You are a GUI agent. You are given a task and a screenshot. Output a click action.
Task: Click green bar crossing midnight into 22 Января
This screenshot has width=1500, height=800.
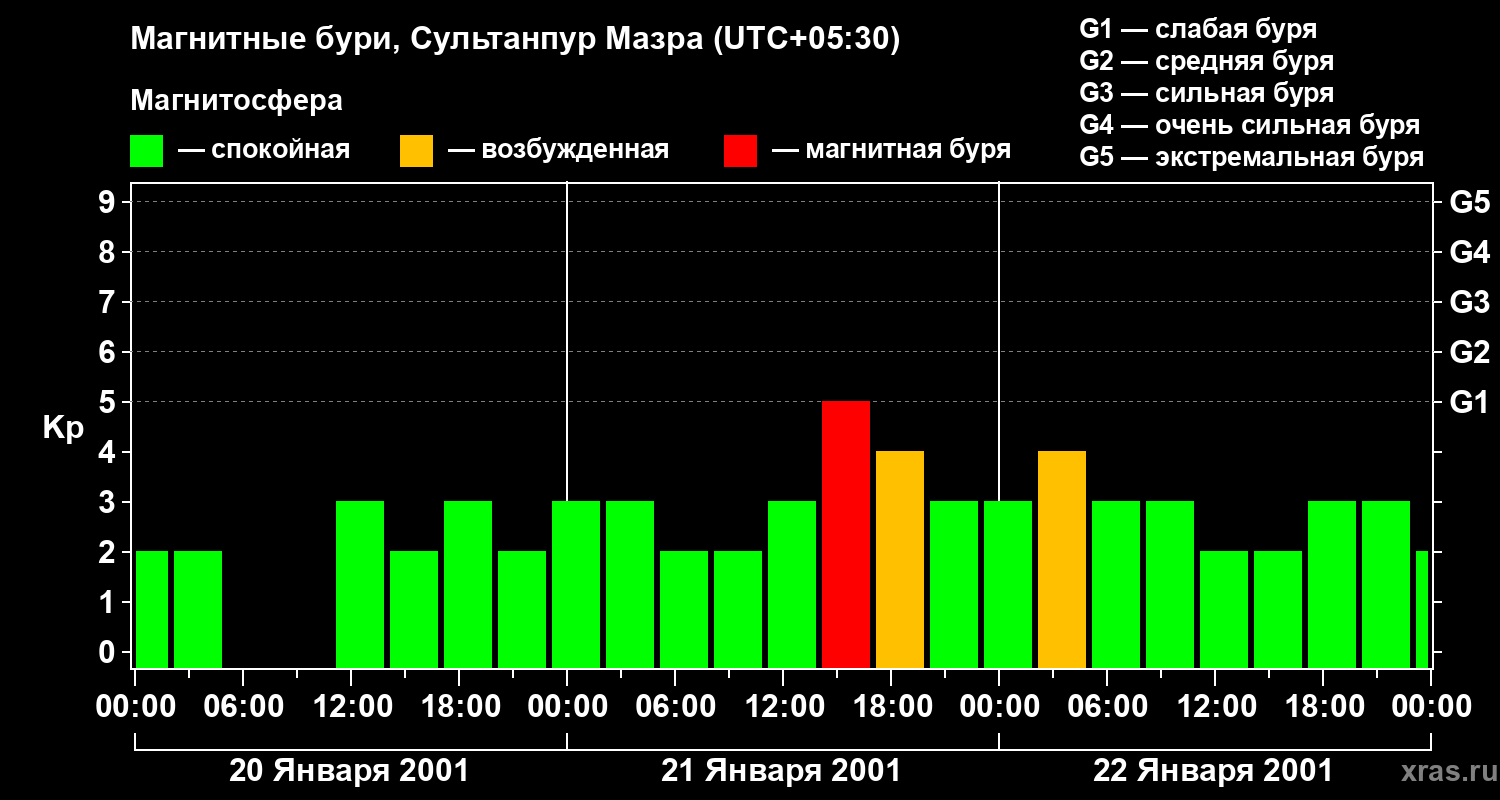(1008, 585)
